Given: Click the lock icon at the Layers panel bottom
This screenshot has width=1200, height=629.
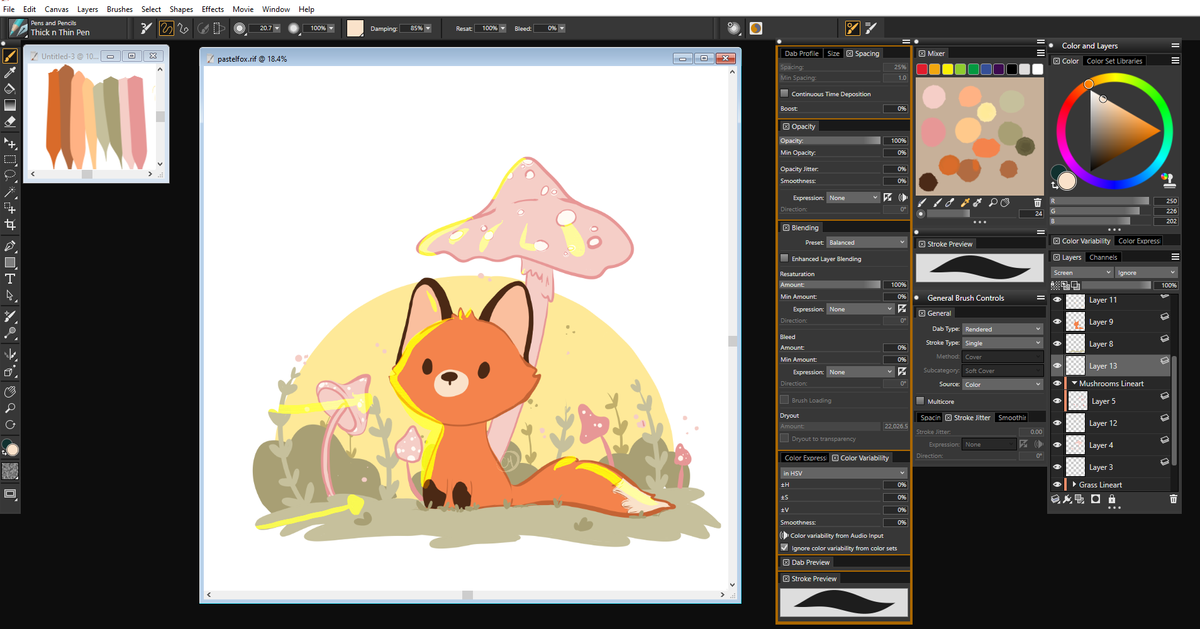Looking at the screenshot, I should (x=1111, y=499).
